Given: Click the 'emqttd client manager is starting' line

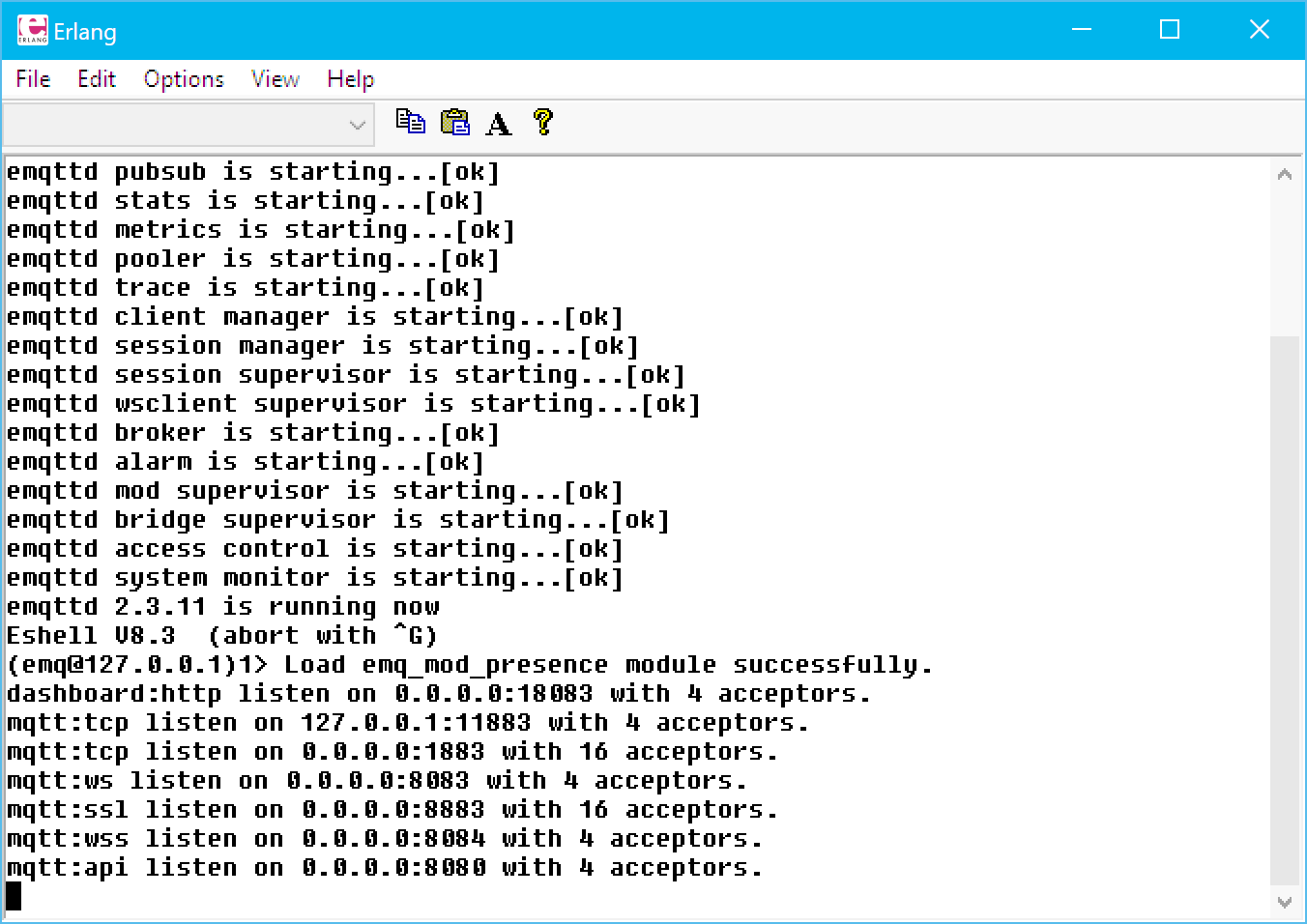Looking at the screenshot, I should coord(315,317).
